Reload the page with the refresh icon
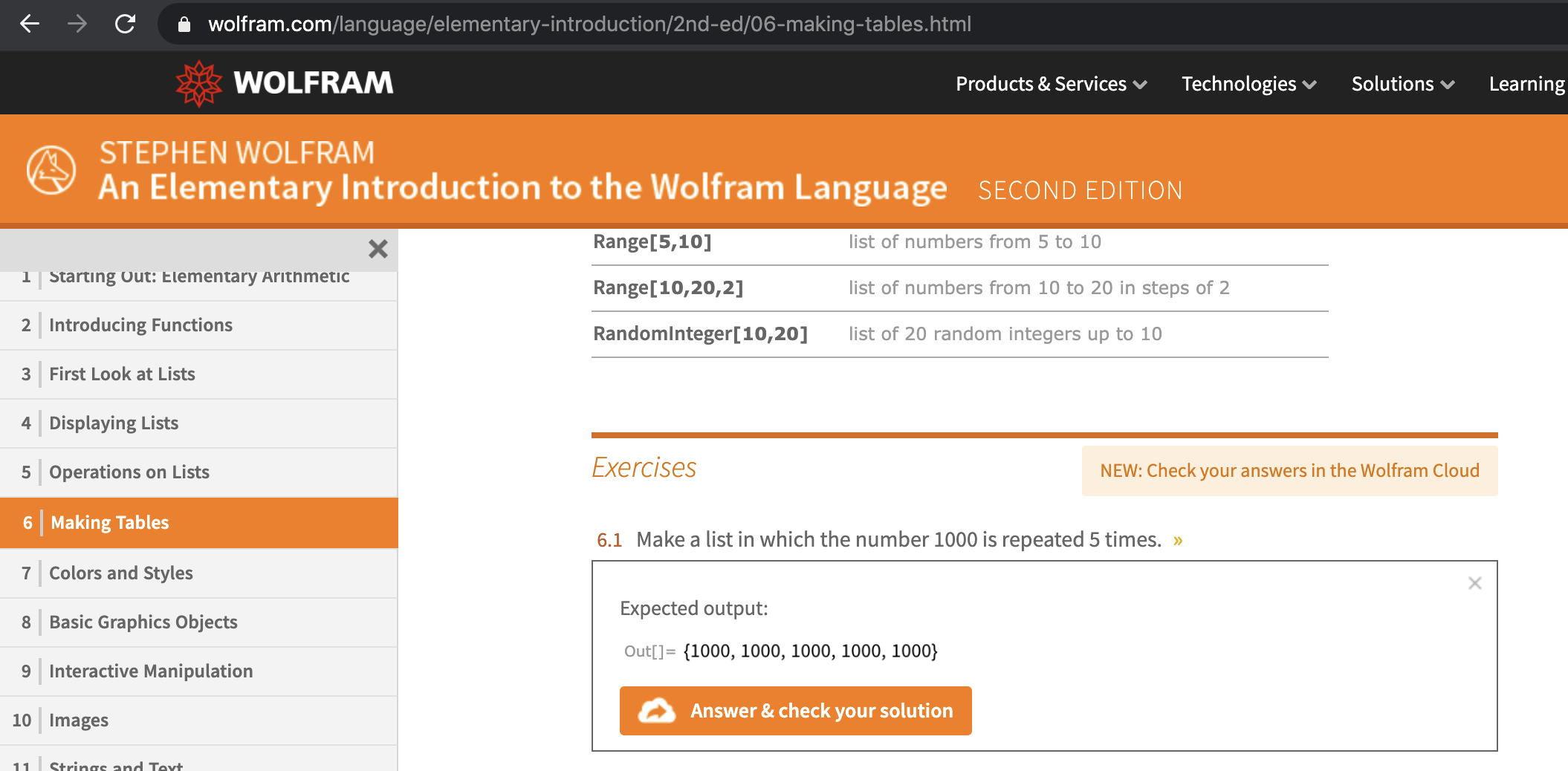Viewport: 1568px width, 771px height. [x=125, y=24]
